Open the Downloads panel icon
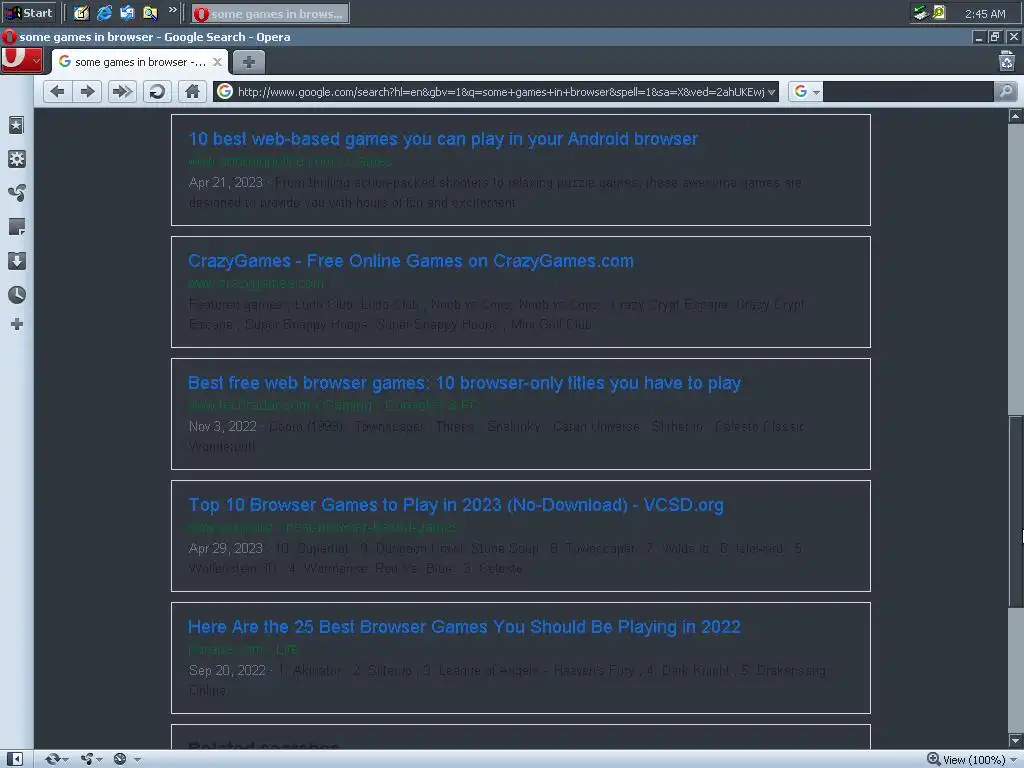 (x=16, y=261)
